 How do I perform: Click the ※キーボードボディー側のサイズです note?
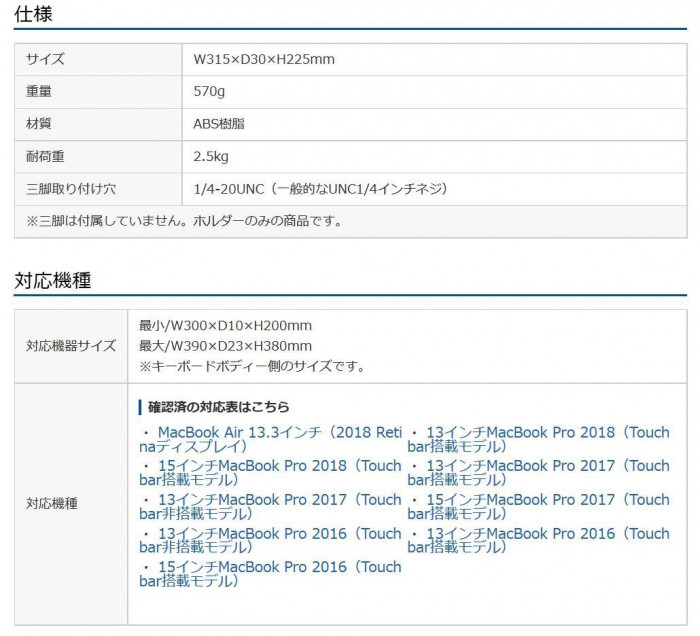click(252, 366)
